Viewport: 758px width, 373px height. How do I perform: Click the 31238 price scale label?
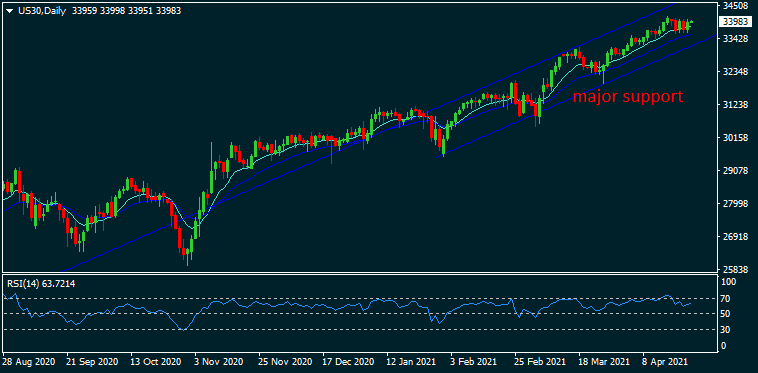click(736, 105)
